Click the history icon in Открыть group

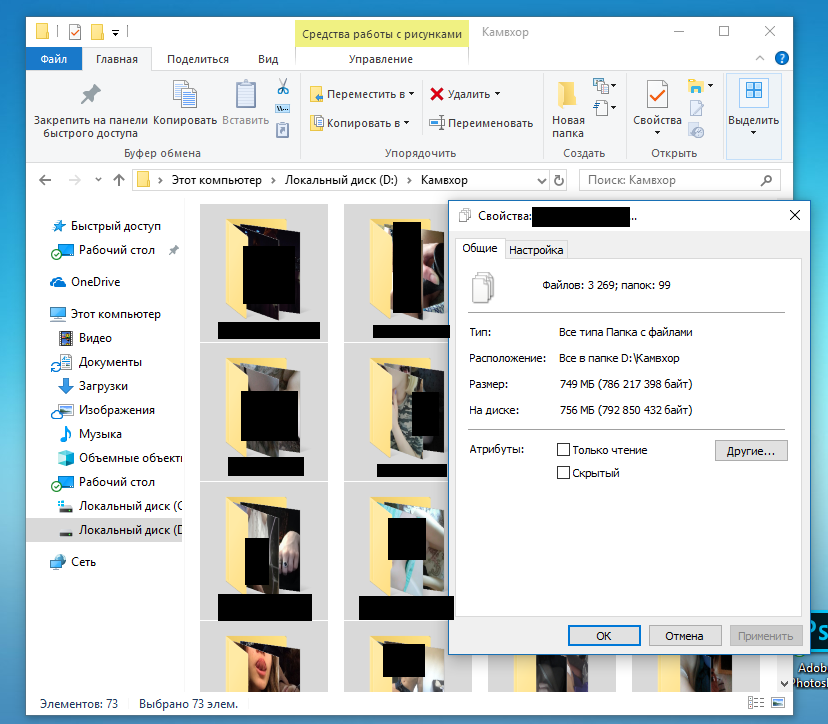697,131
